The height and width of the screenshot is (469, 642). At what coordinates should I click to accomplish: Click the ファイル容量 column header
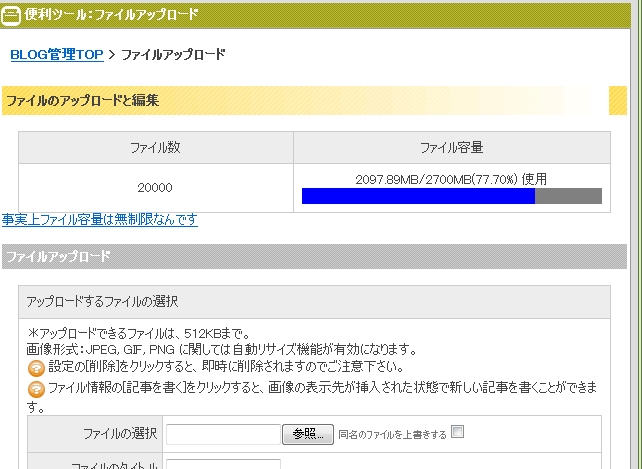[x=451, y=148]
